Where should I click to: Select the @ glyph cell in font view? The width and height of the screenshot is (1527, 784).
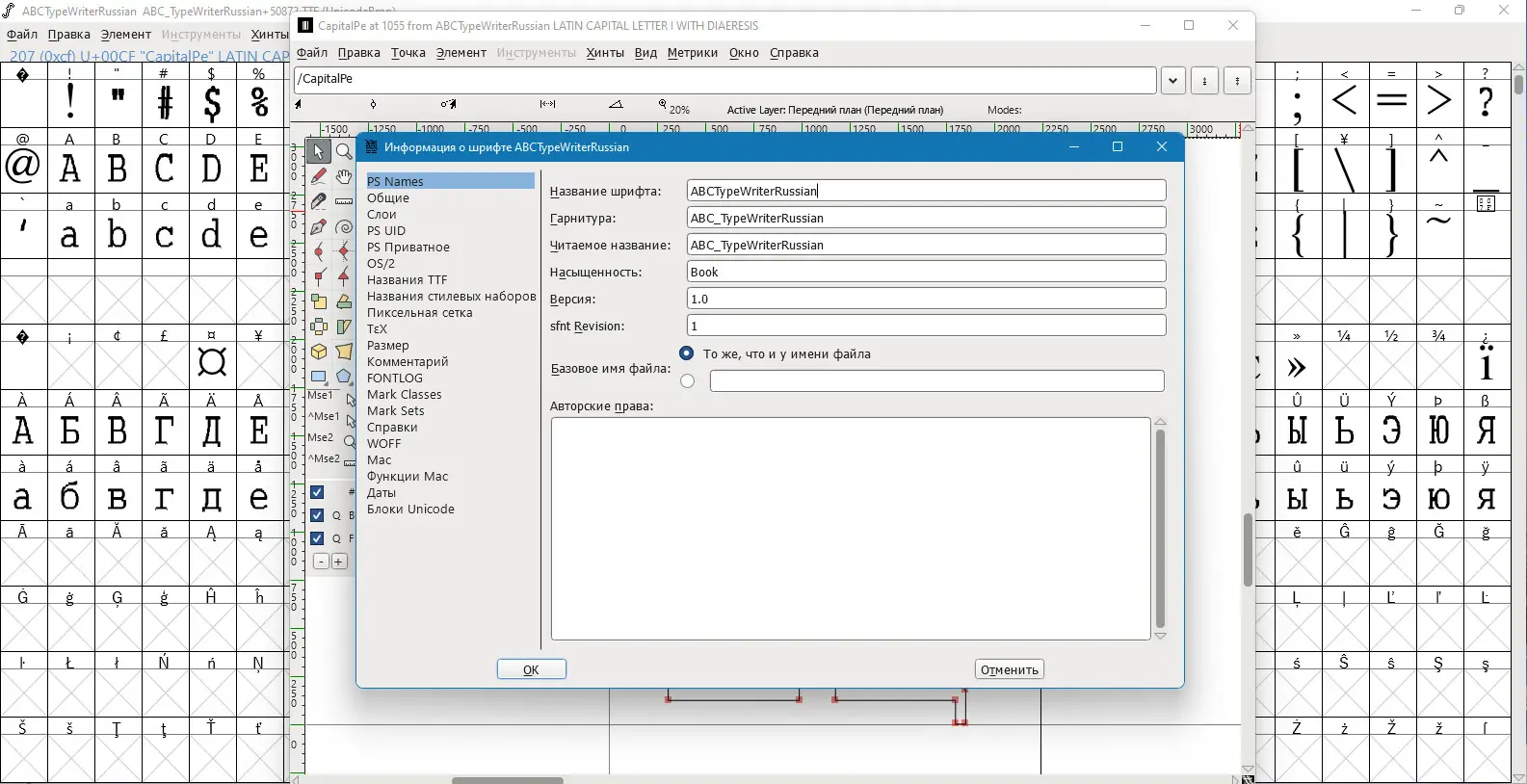click(x=23, y=161)
